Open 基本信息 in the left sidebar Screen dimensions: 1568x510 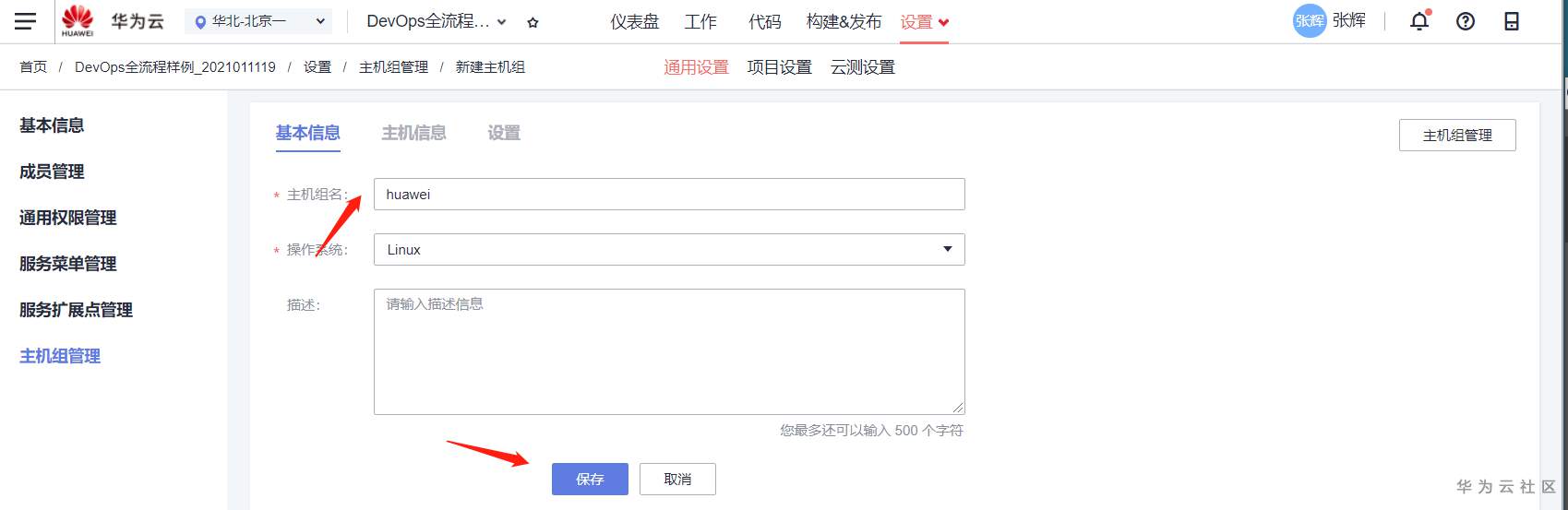(x=52, y=125)
